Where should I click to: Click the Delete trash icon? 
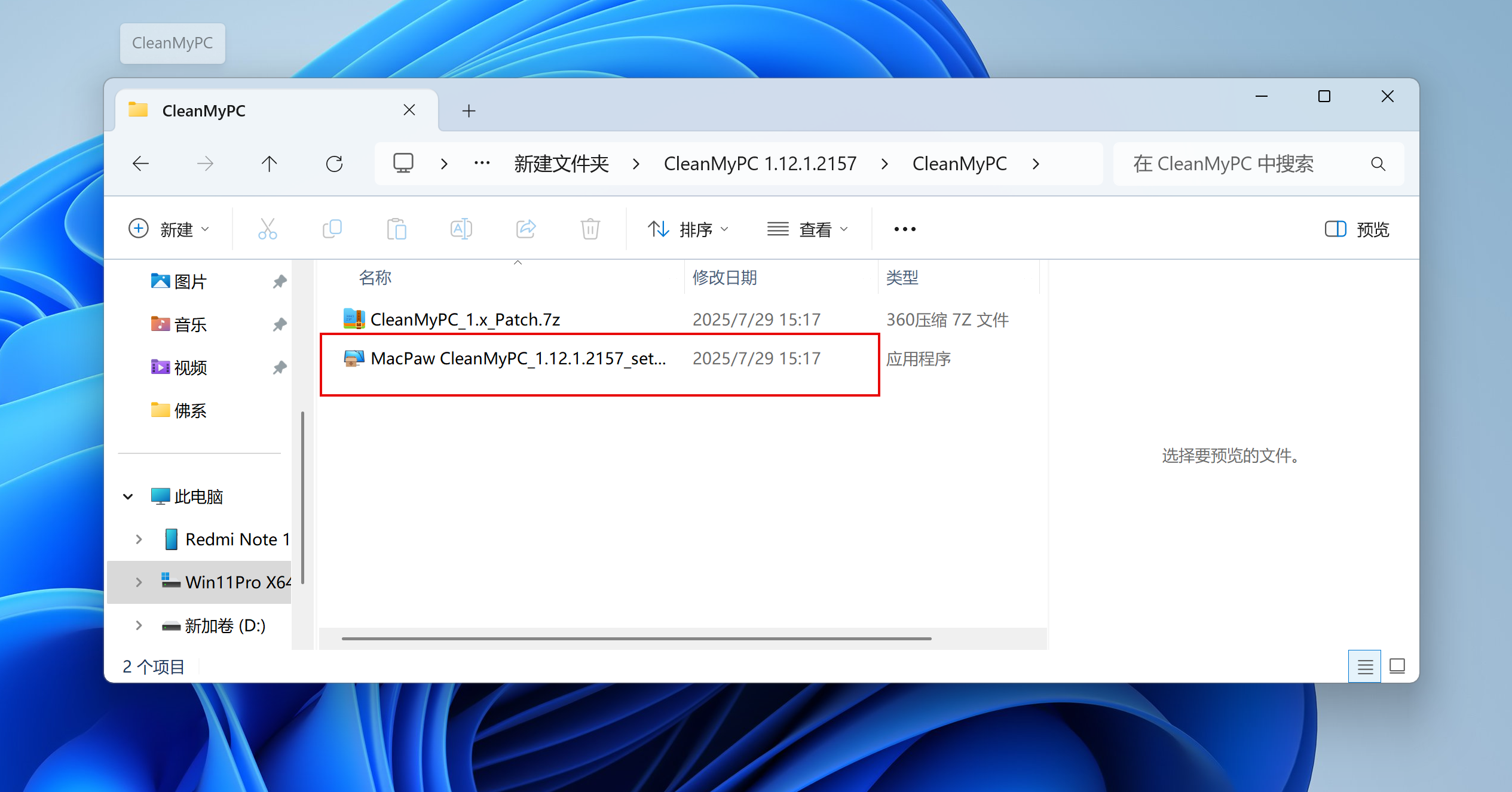pyautogui.click(x=590, y=229)
